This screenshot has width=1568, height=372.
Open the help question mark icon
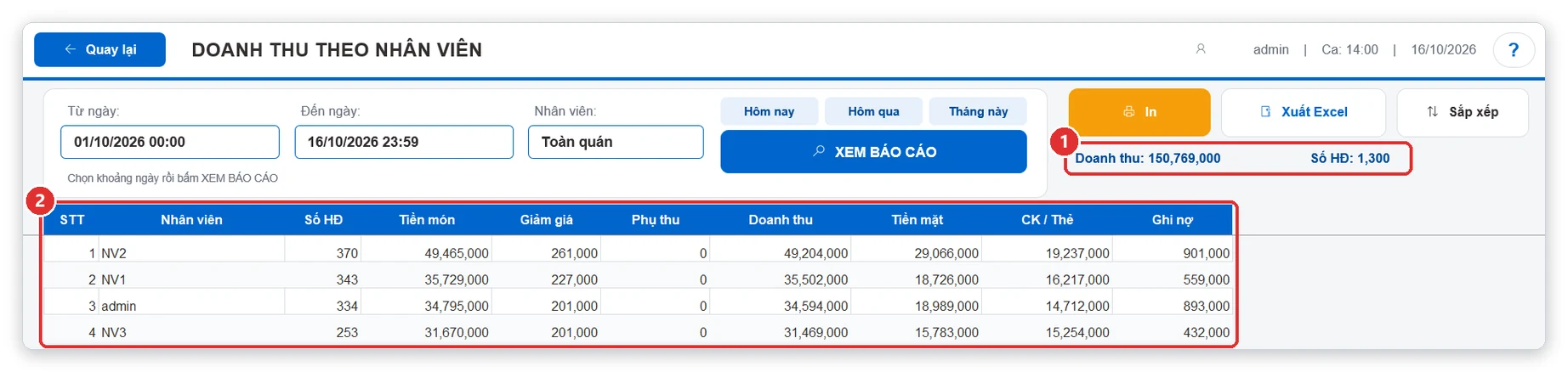click(1514, 49)
